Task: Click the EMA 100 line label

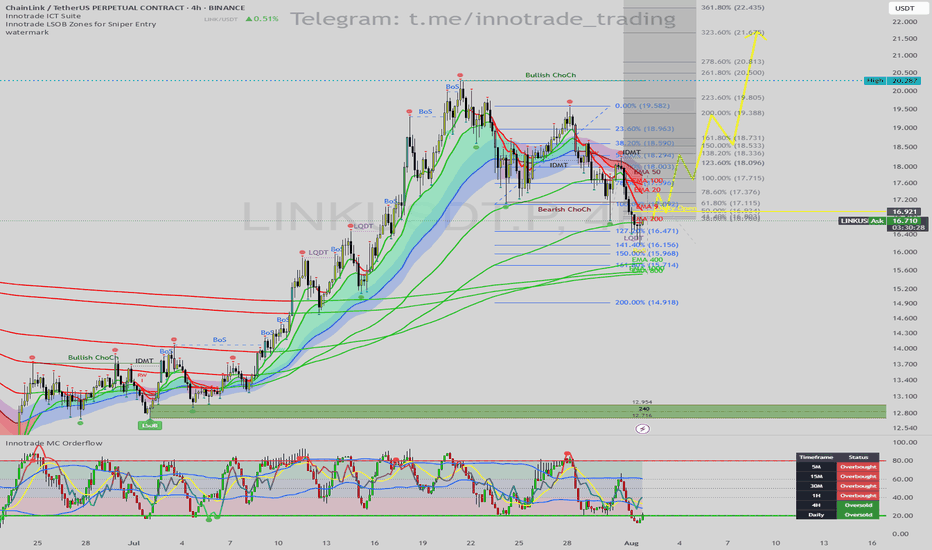Action: click(648, 181)
